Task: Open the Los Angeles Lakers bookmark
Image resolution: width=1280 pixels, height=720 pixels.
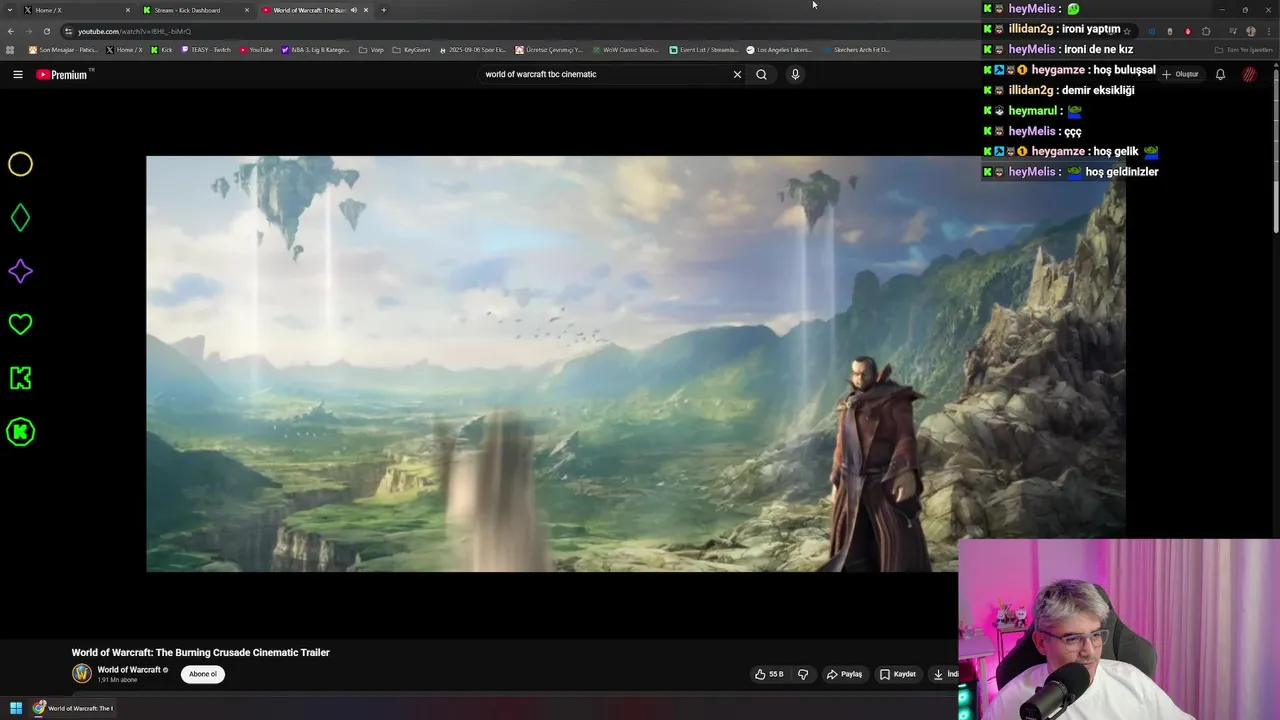Action: pyautogui.click(x=779, y=50)
